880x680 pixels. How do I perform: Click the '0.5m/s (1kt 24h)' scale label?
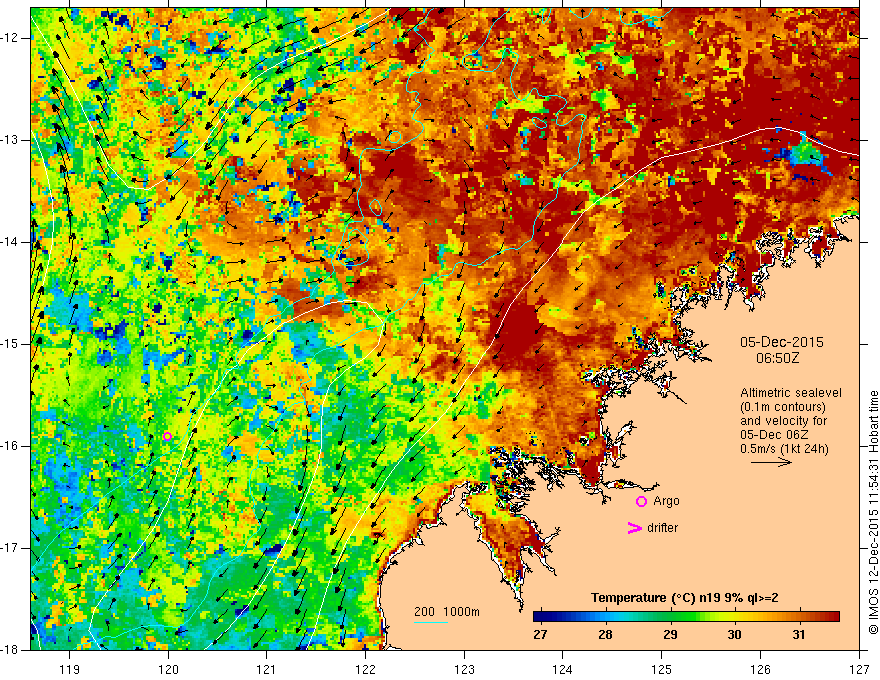coord(784,448)
